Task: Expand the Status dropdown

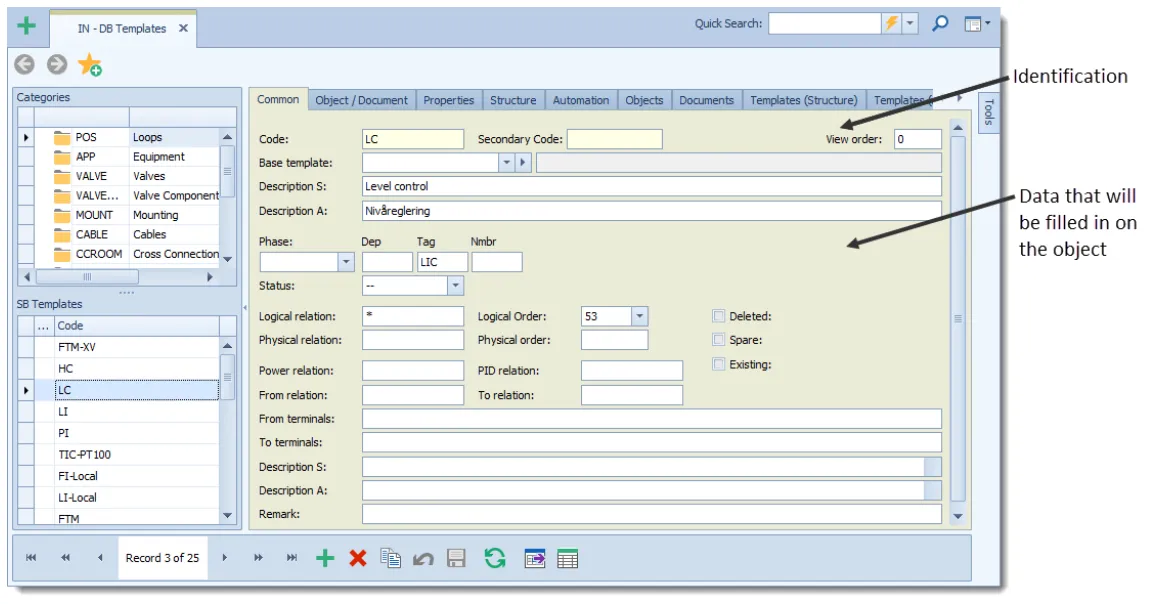Action: coord(455,286)
